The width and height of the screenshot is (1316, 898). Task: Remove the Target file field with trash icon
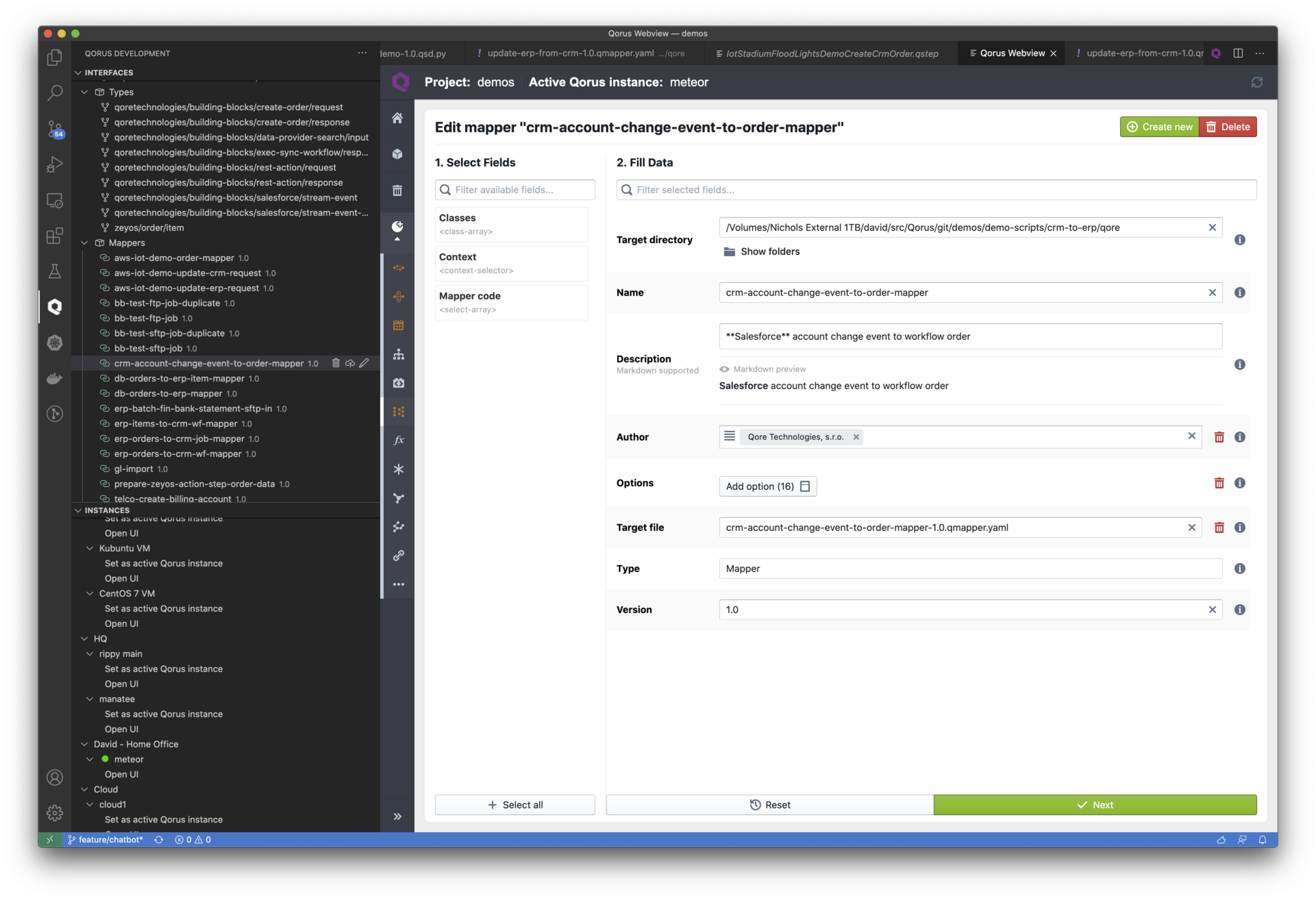(1219, 527)
